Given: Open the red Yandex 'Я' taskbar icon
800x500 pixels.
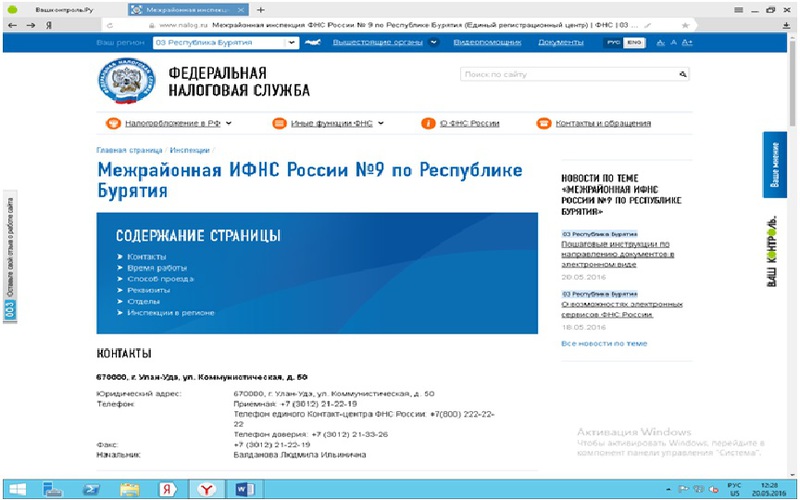Looking at the screenshot, I should point(167,490).
